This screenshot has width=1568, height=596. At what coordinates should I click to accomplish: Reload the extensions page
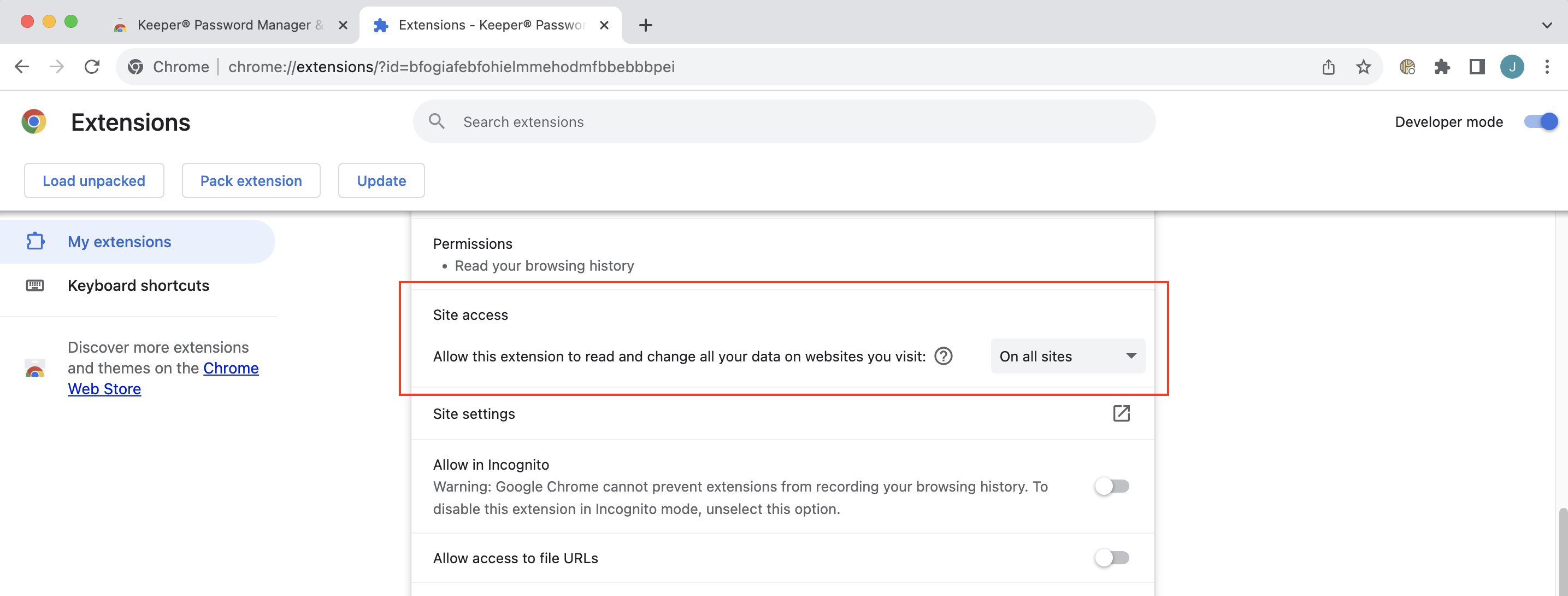coord(92,66)
